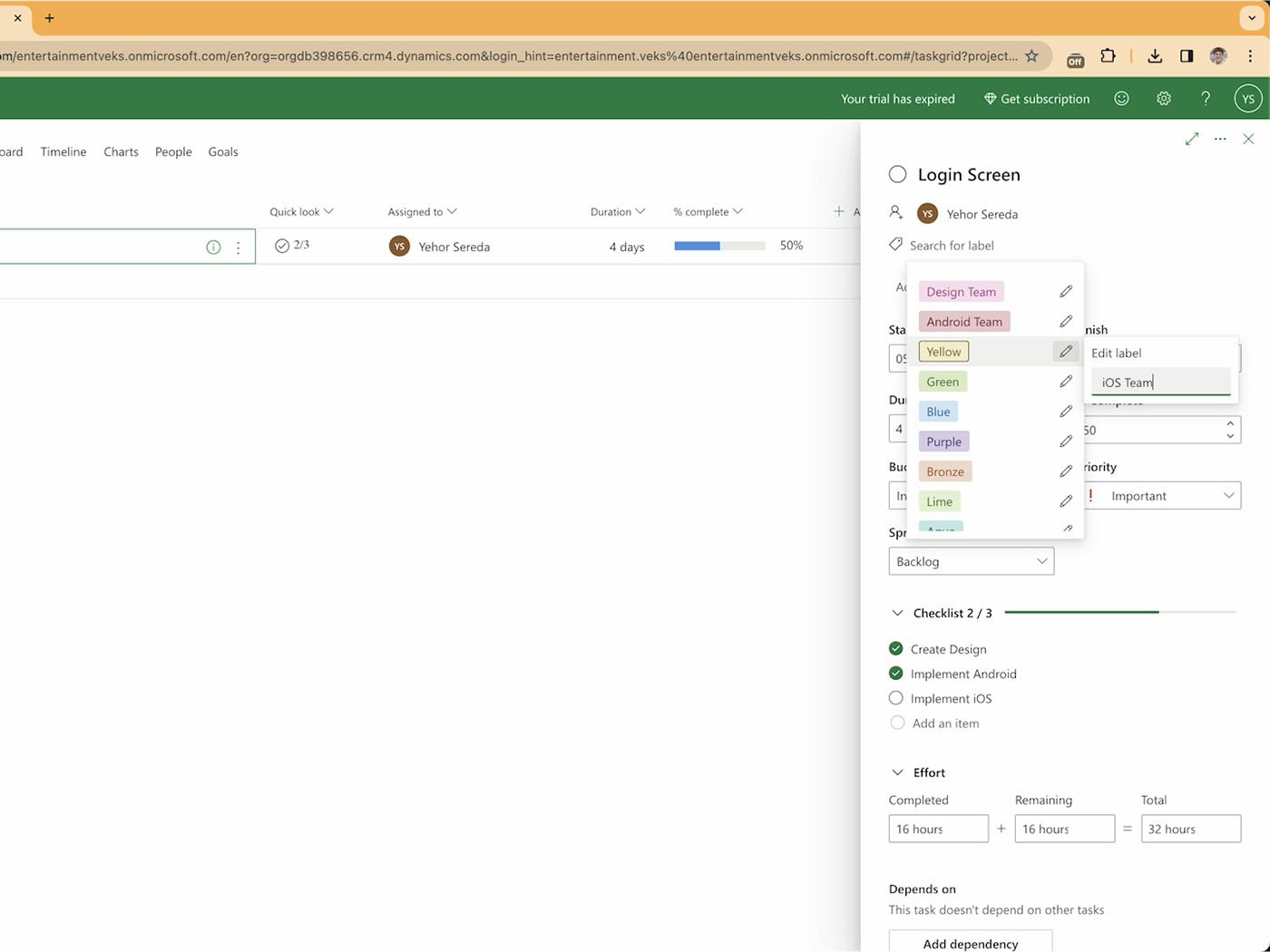Open the Assigned to column dropdown
The height and width of the screenshot is (952, 1270).
[423, 211]
